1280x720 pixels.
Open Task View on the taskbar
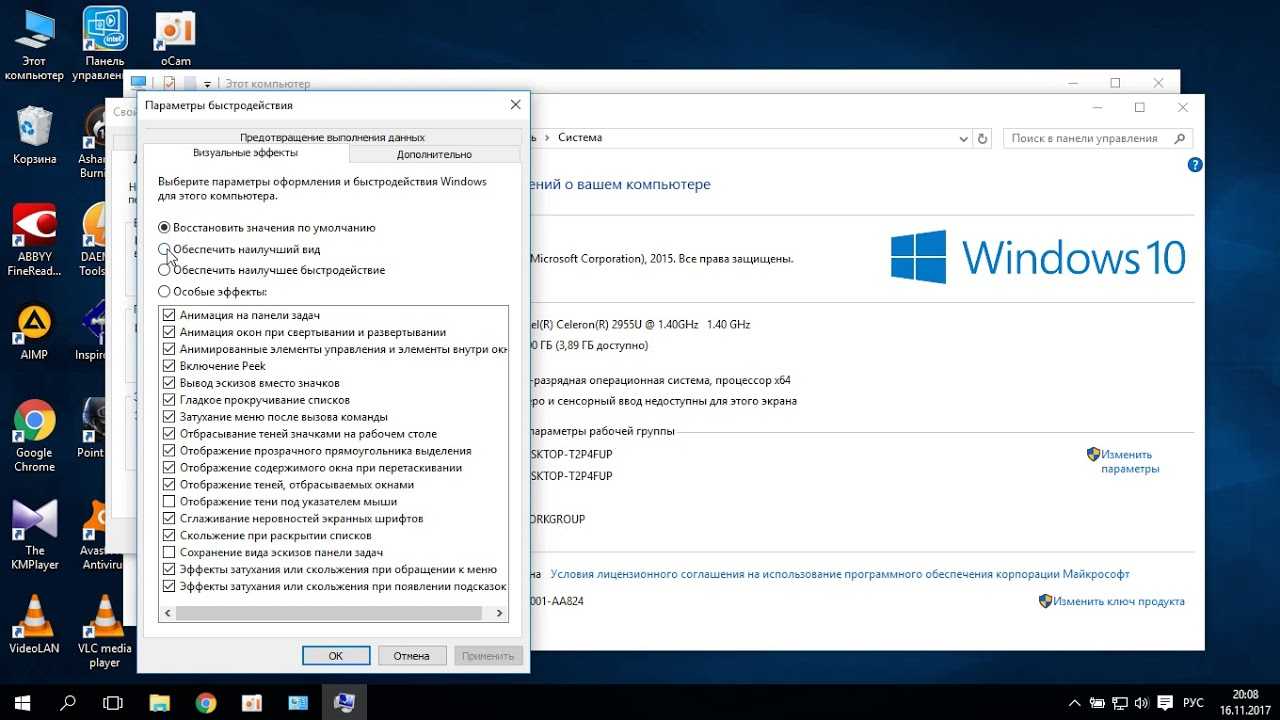click(x=113, y=702)
